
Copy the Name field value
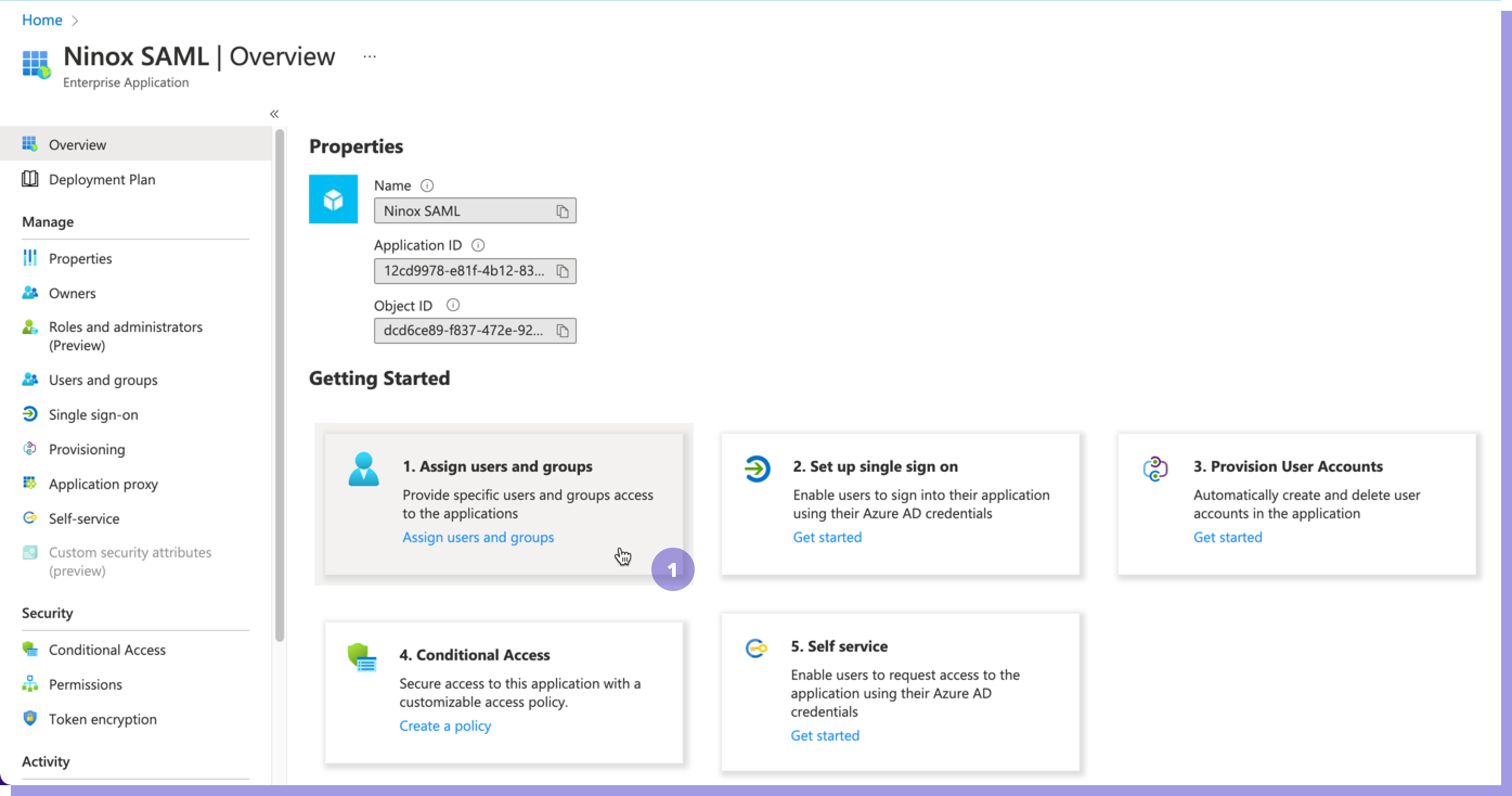tap(563, 211)
